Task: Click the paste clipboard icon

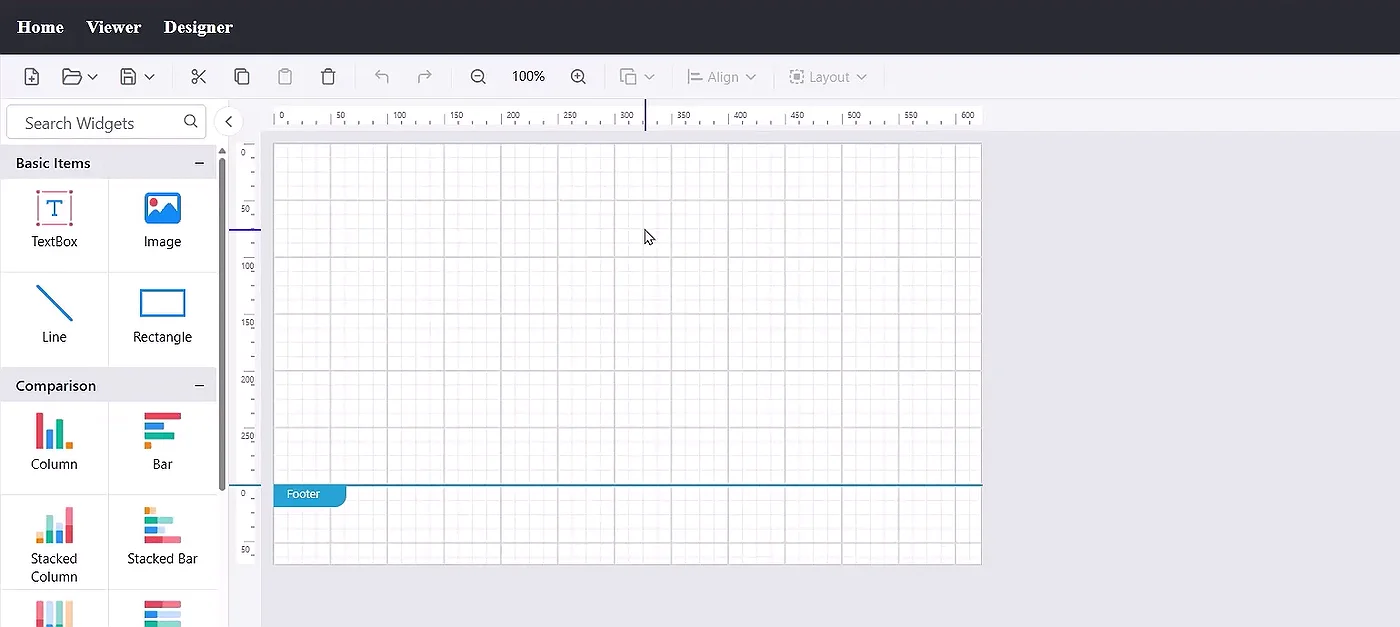Action: 285,77
